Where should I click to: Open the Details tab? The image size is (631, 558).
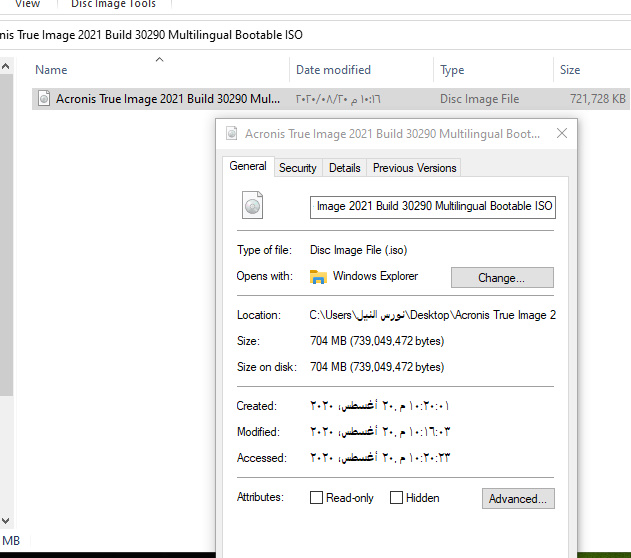pos(344,168)
